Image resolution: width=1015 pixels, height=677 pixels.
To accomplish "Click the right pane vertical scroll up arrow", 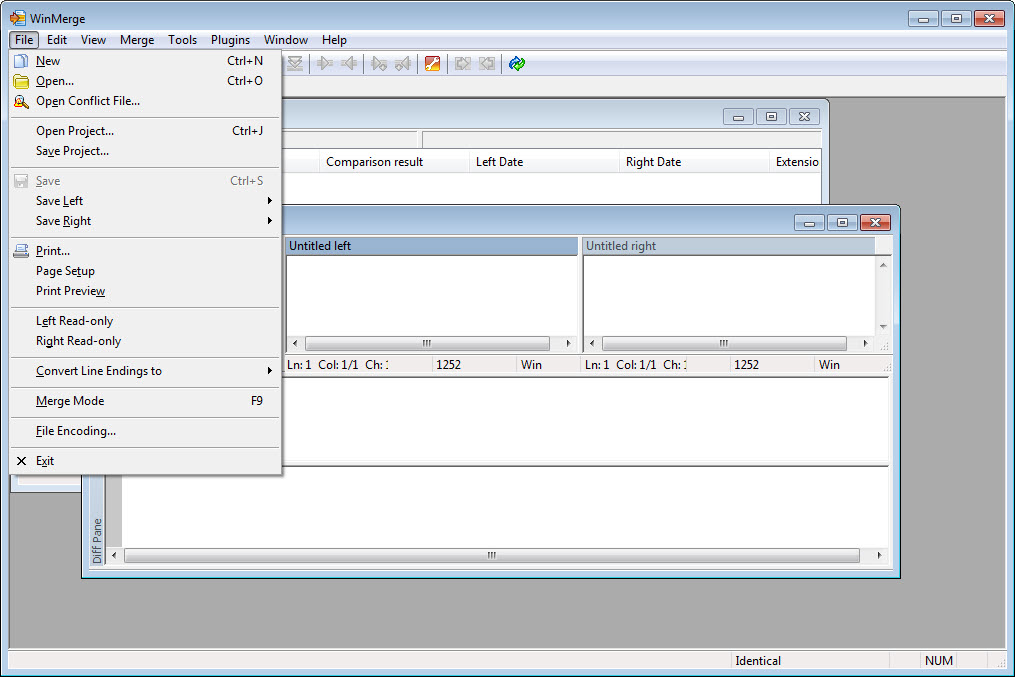I will click(x=883, y=265).
